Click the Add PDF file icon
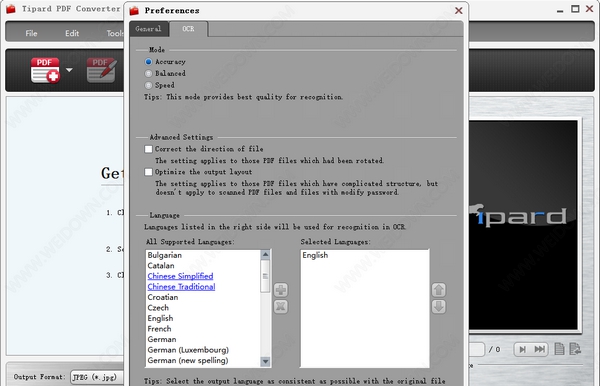 tap(45, 70)
